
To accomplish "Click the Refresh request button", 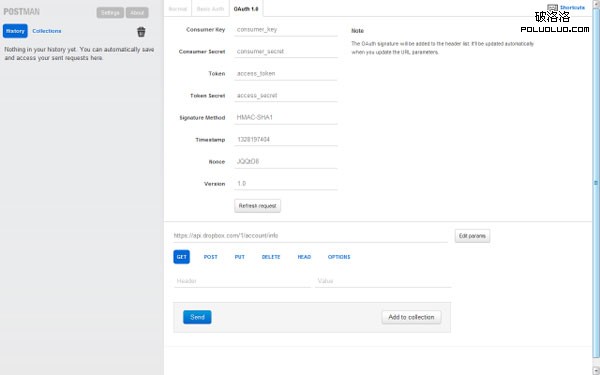I will tap(258, 206).
